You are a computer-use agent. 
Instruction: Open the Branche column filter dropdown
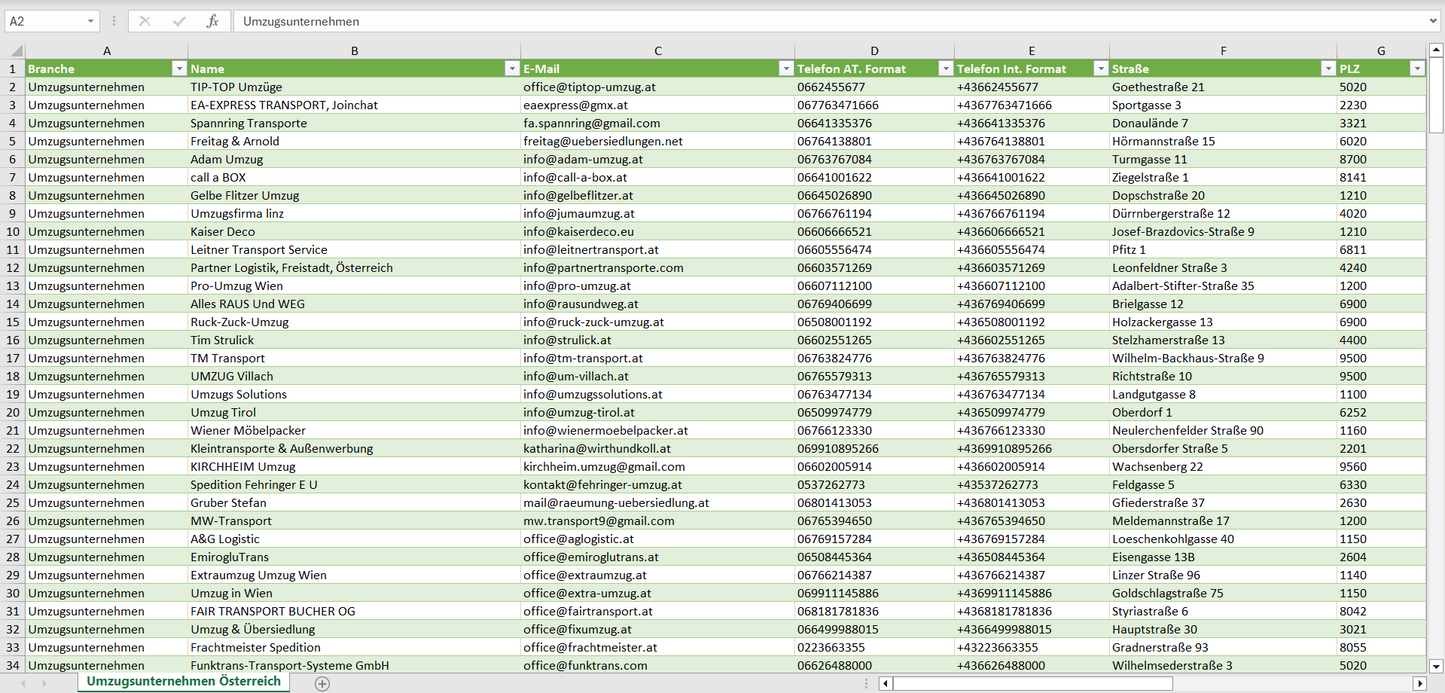[x=179, y=69]
